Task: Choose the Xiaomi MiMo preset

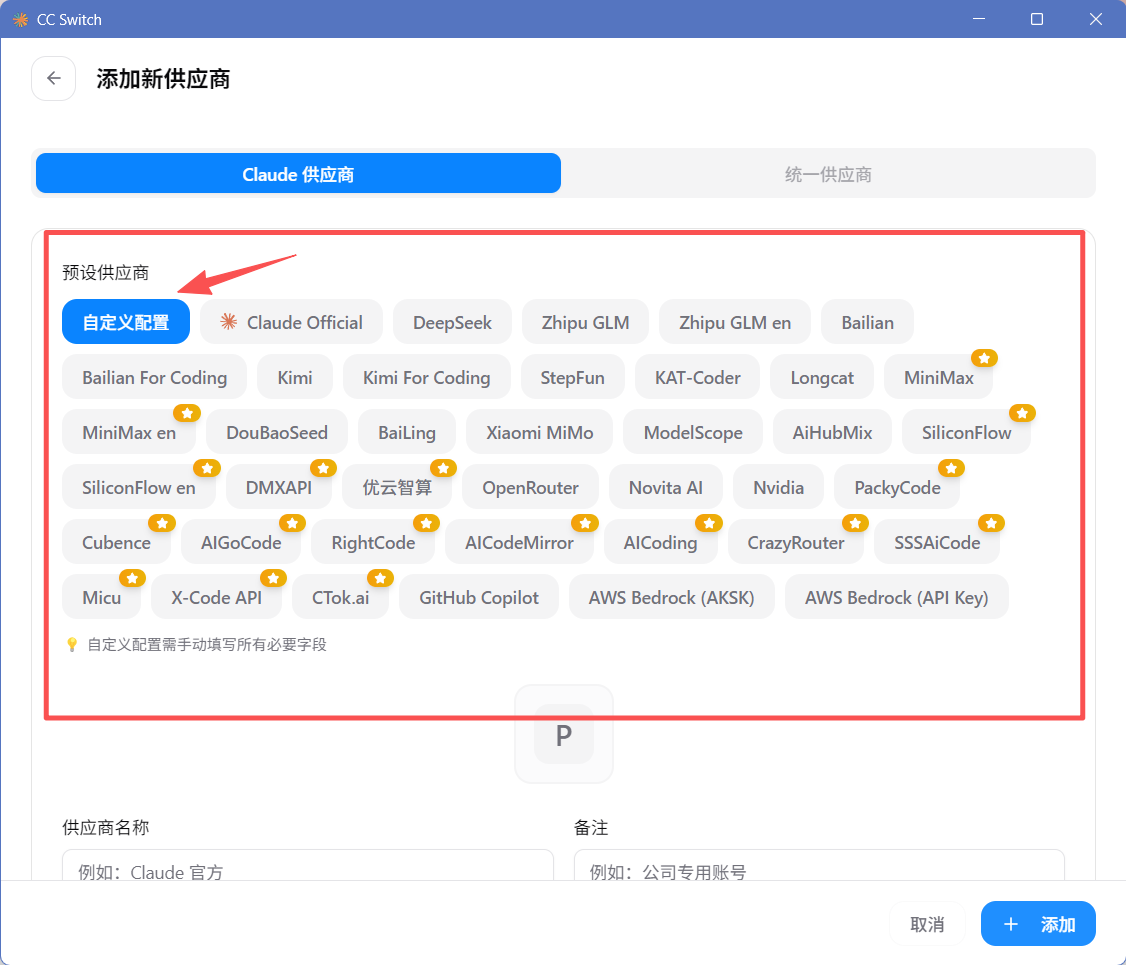Action: [540, 432]
